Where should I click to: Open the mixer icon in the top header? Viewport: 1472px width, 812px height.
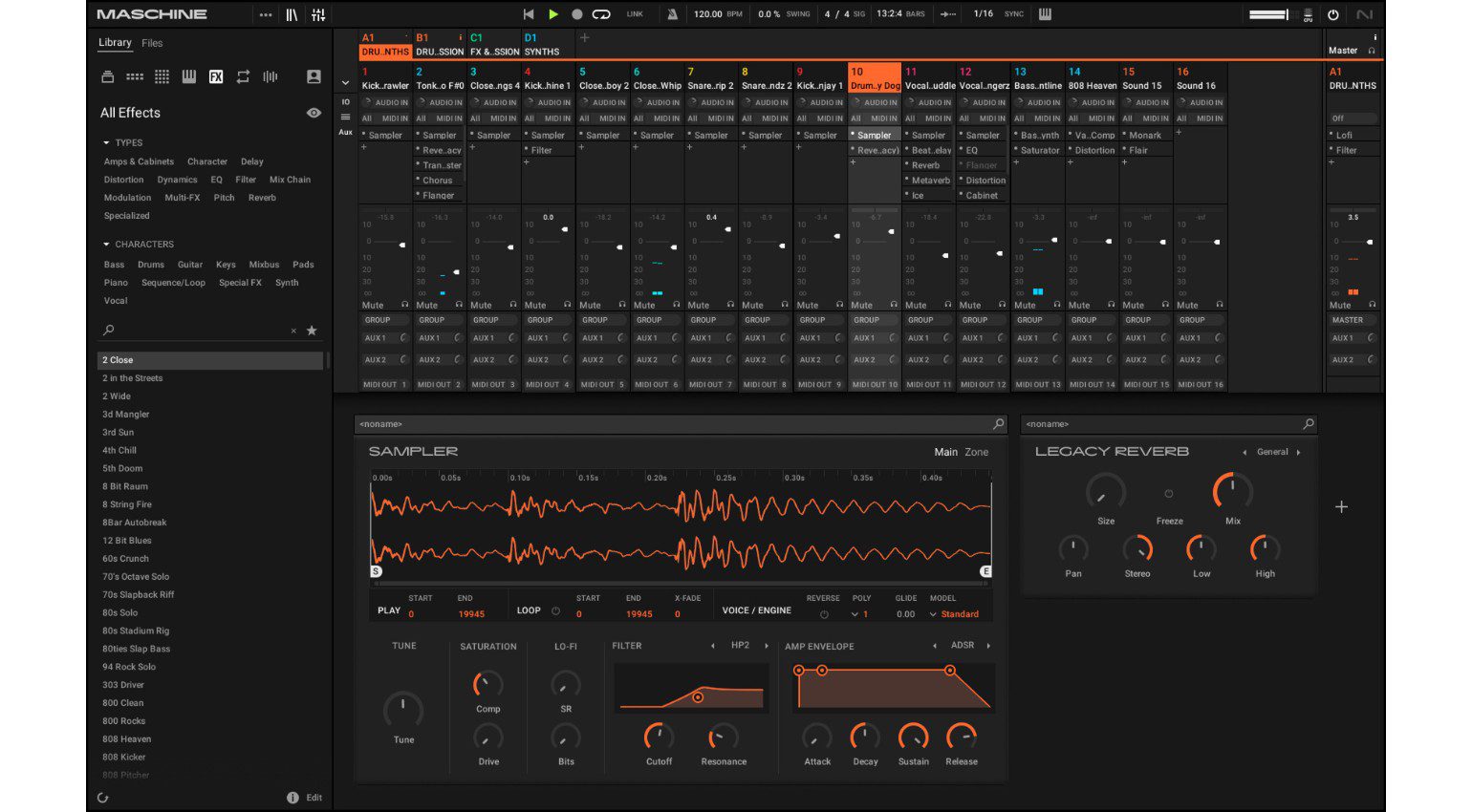click(x=317, y=13)
